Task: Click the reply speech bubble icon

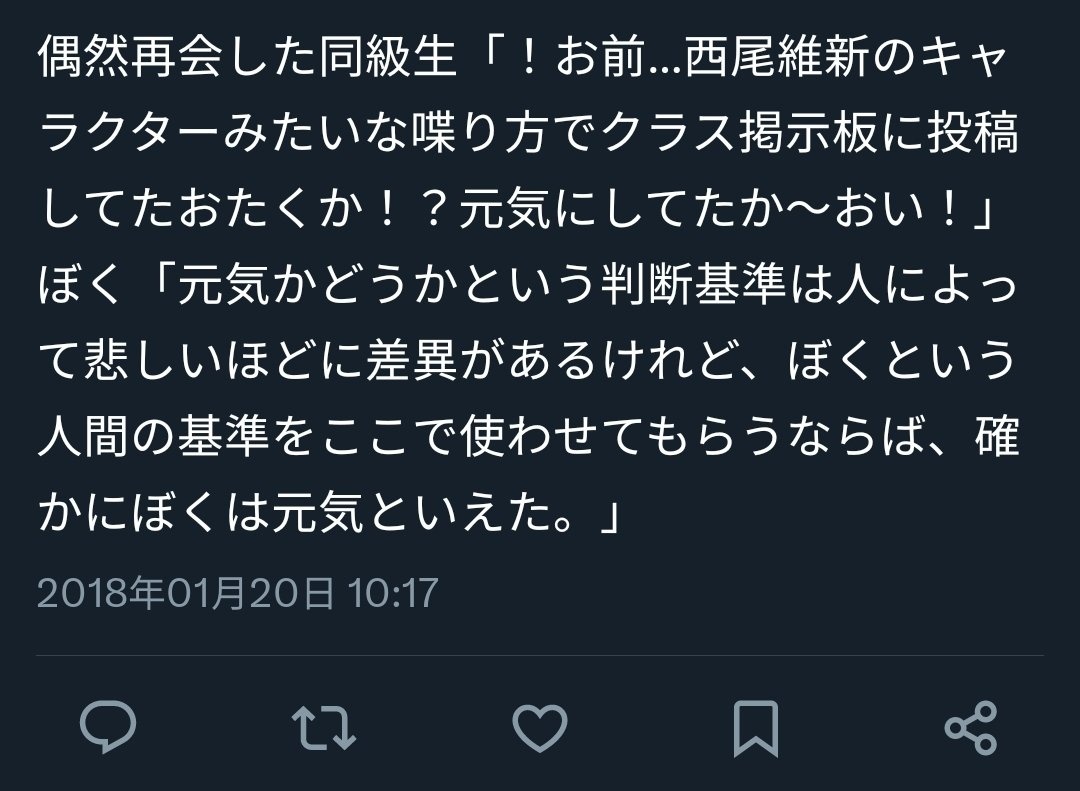Action: tap(108, 726)
